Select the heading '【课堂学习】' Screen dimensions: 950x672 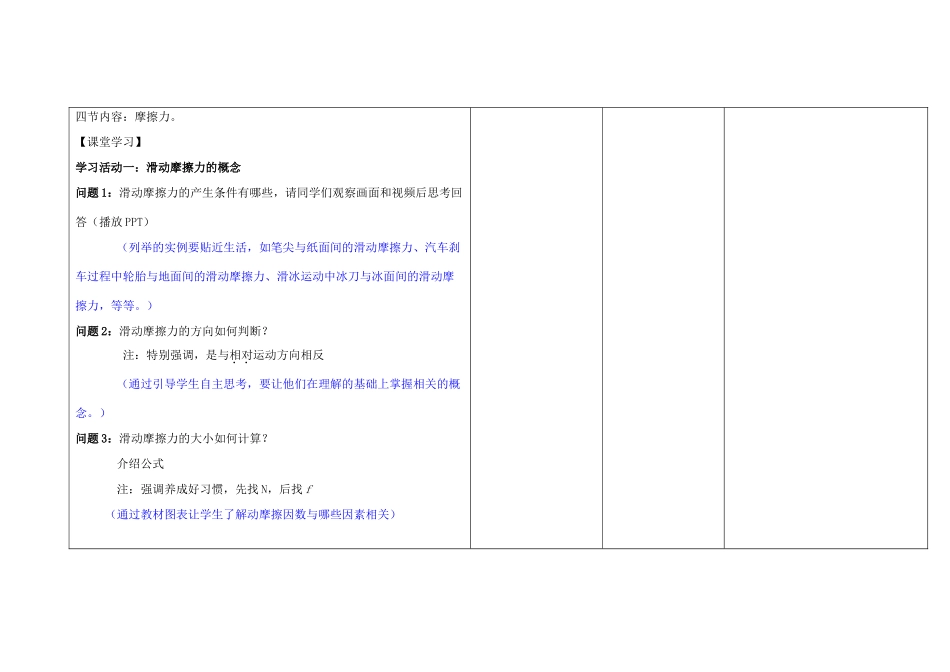(110, 142)
